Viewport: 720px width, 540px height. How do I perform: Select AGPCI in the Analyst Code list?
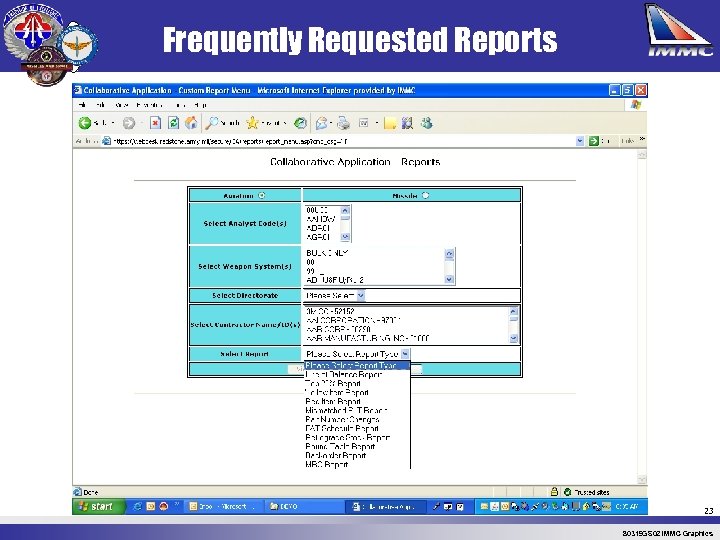click(x=318, y=237)
